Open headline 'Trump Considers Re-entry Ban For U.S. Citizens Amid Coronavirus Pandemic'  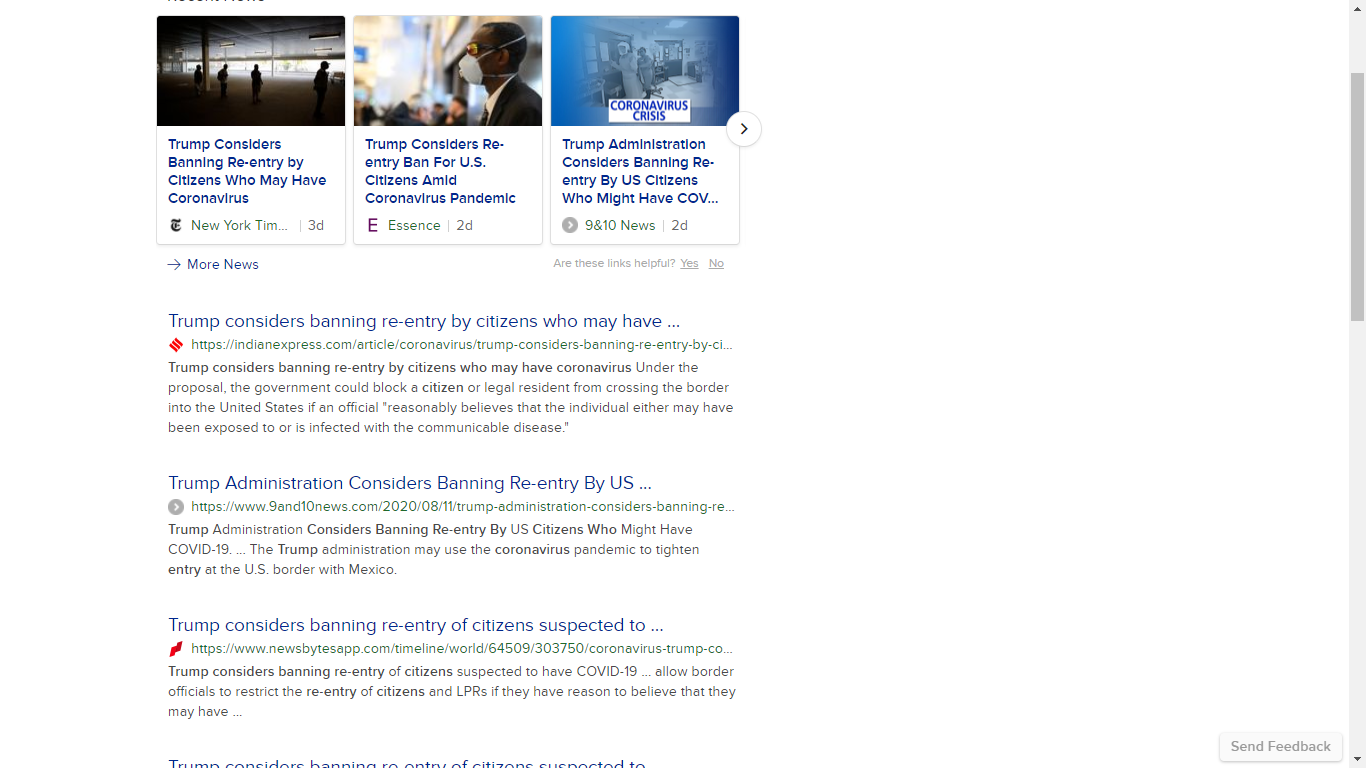[440, 171]
